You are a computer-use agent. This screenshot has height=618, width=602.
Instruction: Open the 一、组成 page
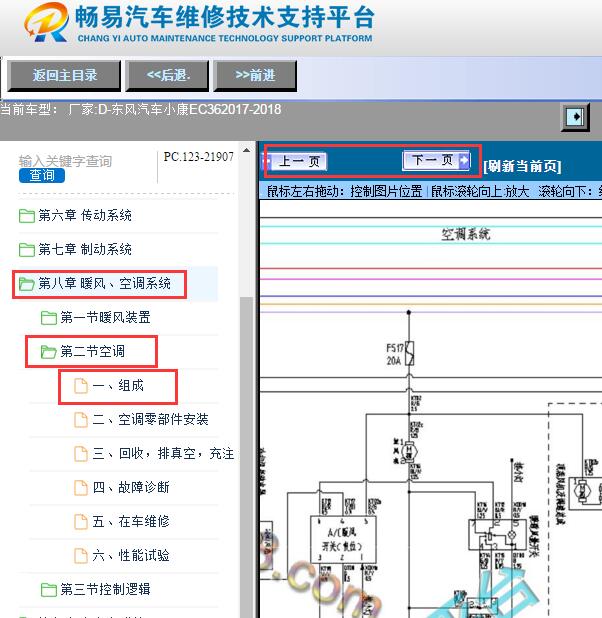tap(118, 386)
